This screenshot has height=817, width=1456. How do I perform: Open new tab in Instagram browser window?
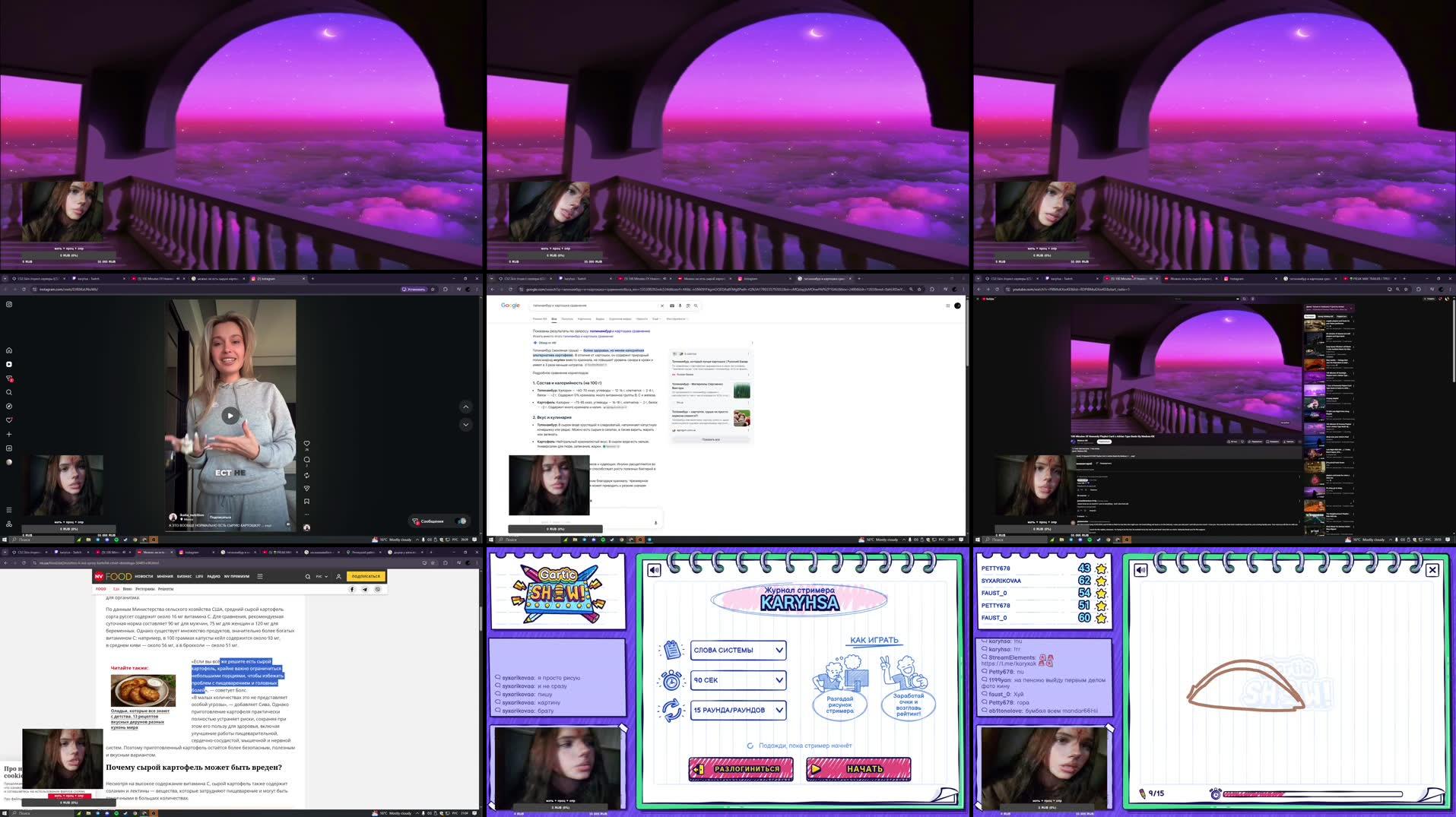tap(312, 279)
